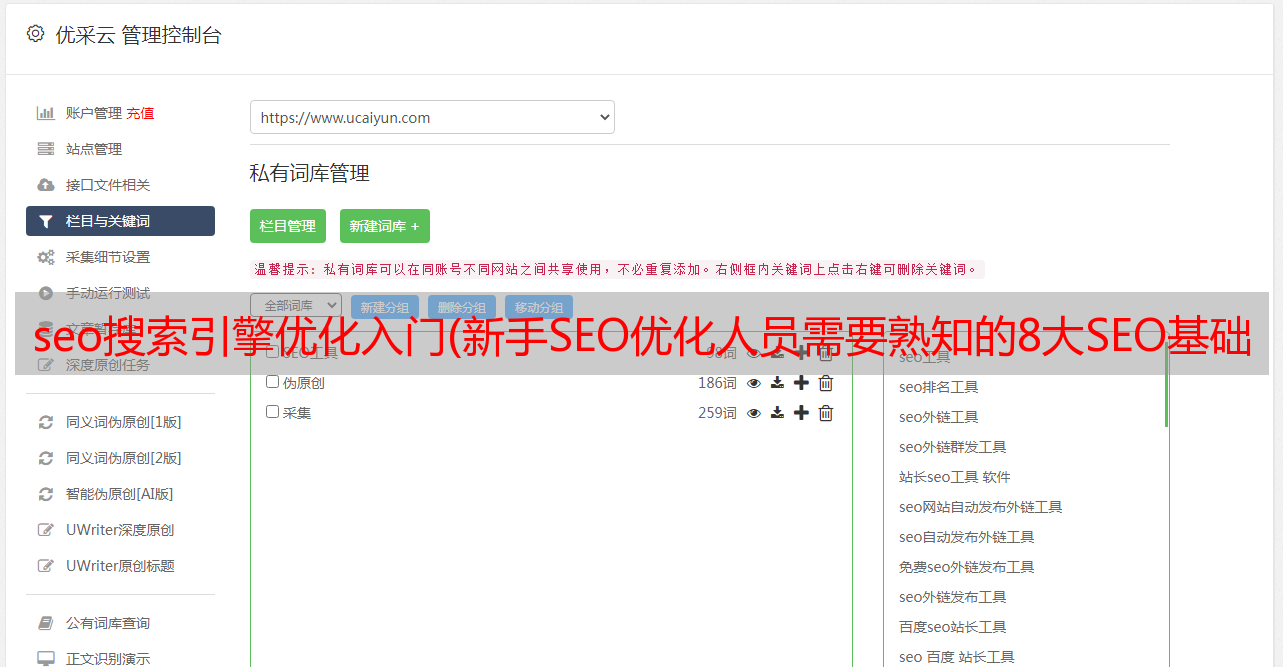Click the book icon beside 公有词库查询
This screenshot has width=1283, height=667.
46,623
